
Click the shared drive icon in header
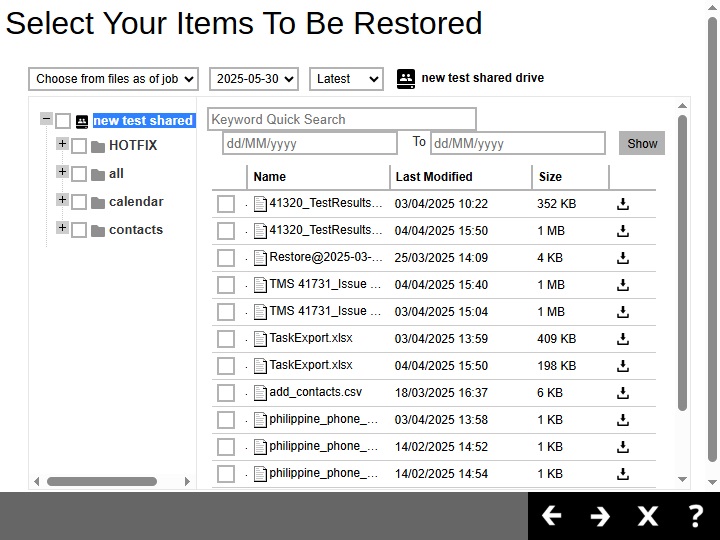[406, 79]
